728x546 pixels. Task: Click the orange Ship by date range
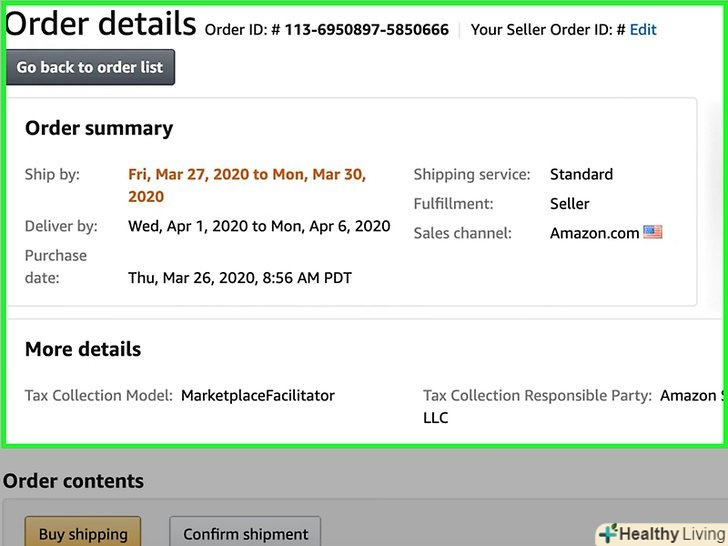coord(247,185)
